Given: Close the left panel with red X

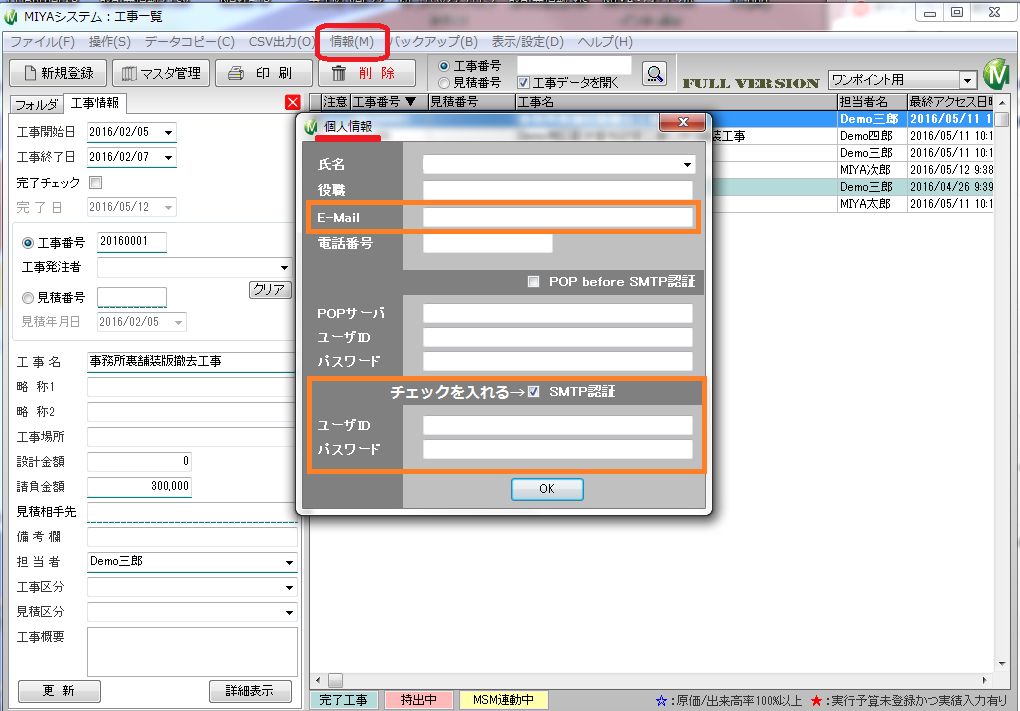Looking at the screenshot, I should [x=293, y=102].
